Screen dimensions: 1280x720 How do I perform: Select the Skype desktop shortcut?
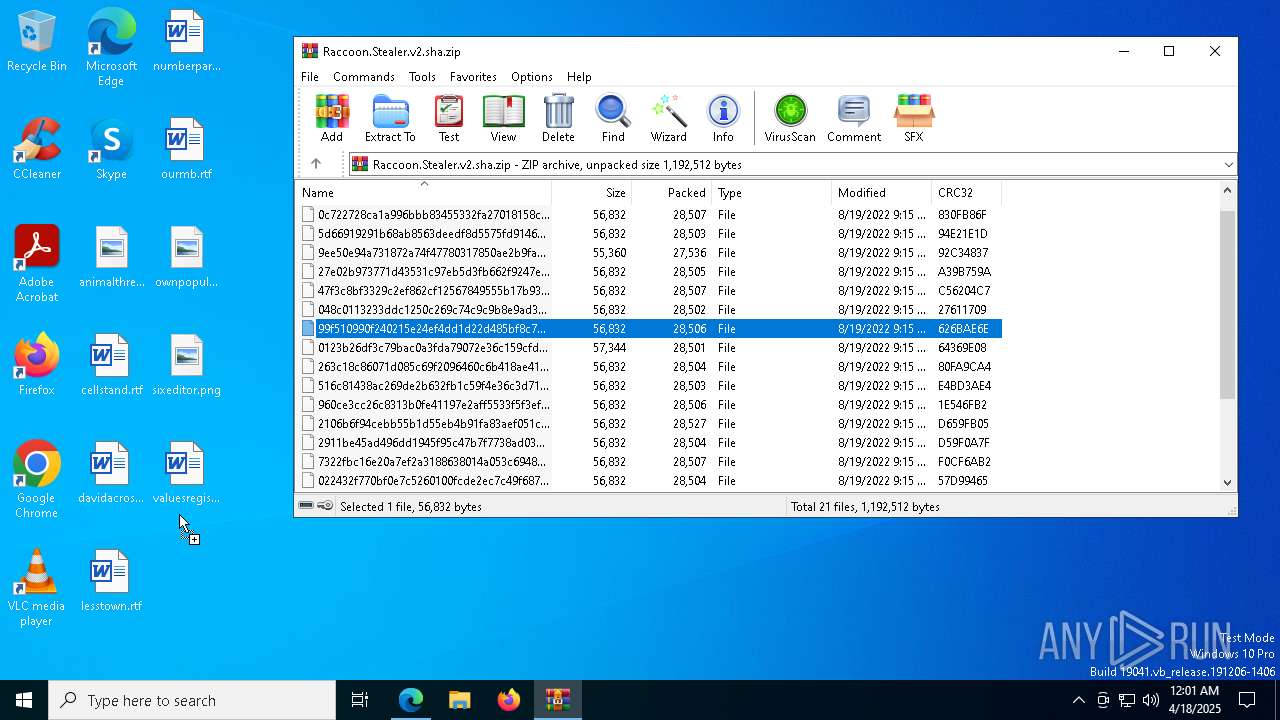click(x=111, y=149)
